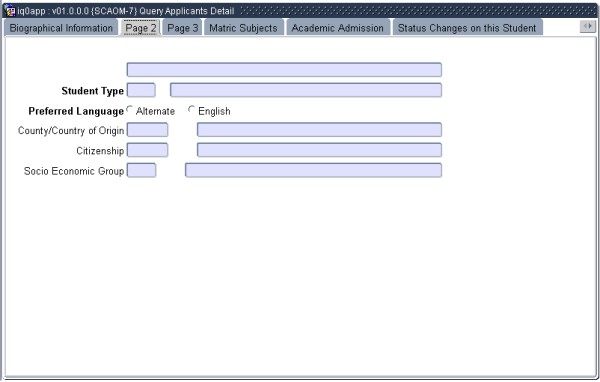
Task: Click the Preferred Language label
Action: pyautogui.click(x=76, y=111)
